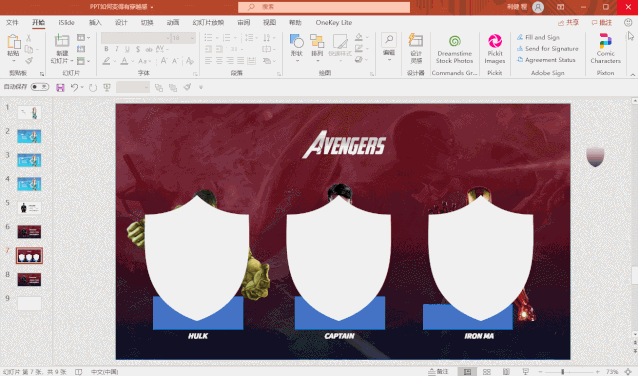Viewport: 638px width, 376px height.
Task: Click the zoom slider handle
Action: click(562, 372)
